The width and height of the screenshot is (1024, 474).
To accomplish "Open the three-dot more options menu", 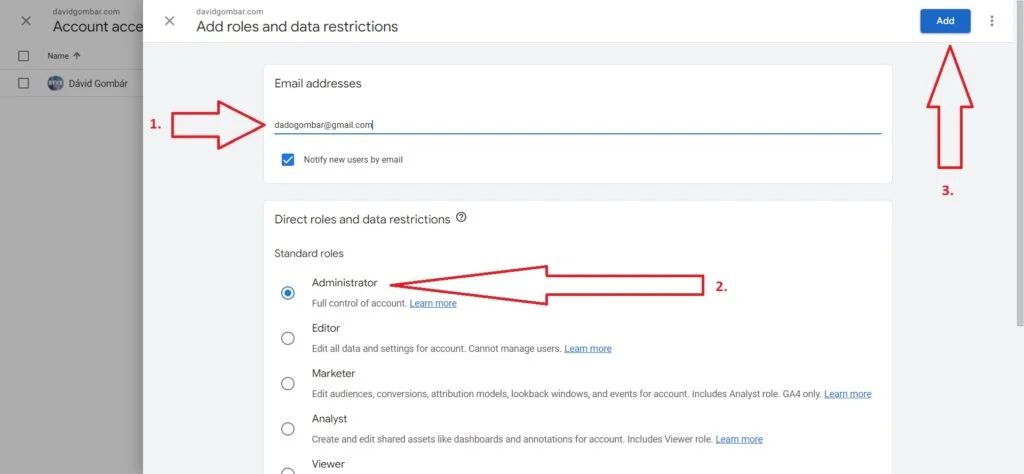I will [992, 21].
